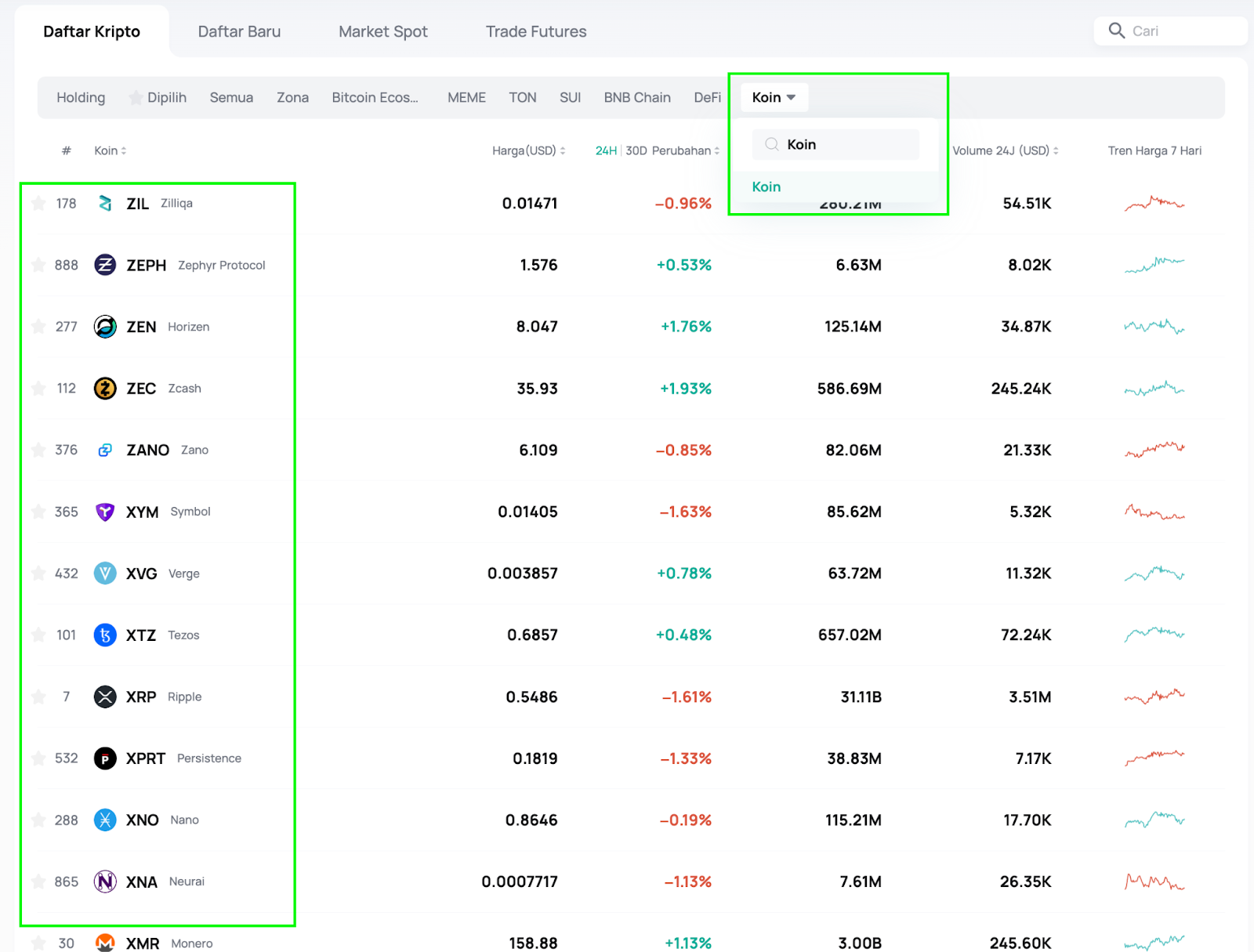Switch to Daftar Kripto tab

click(92, 31)
